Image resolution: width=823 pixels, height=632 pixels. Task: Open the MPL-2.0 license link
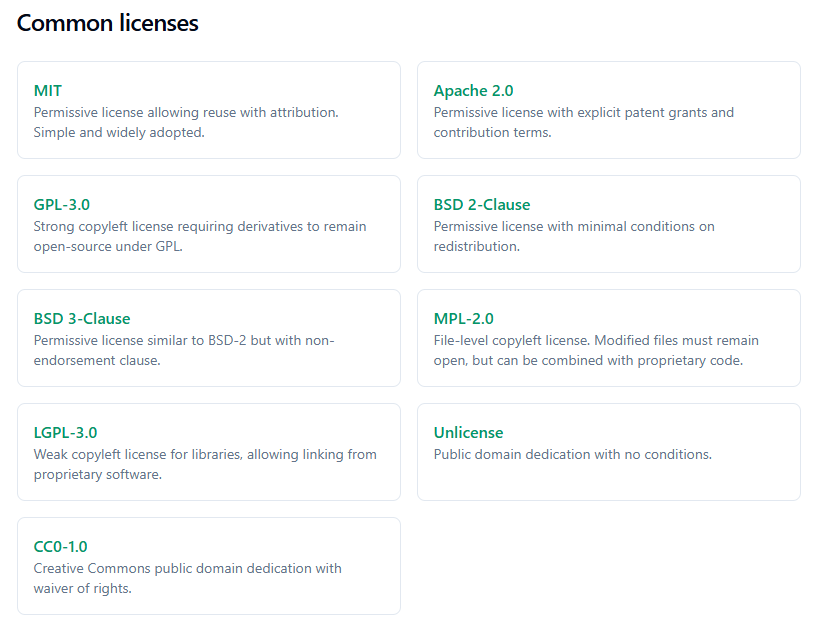coord(463,319)
